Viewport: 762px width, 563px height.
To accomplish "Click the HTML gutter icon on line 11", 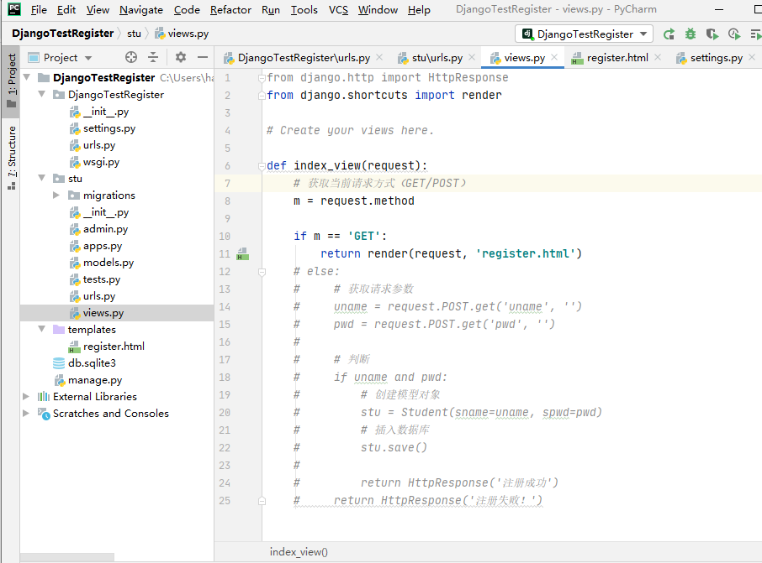I will click(242, 254).
